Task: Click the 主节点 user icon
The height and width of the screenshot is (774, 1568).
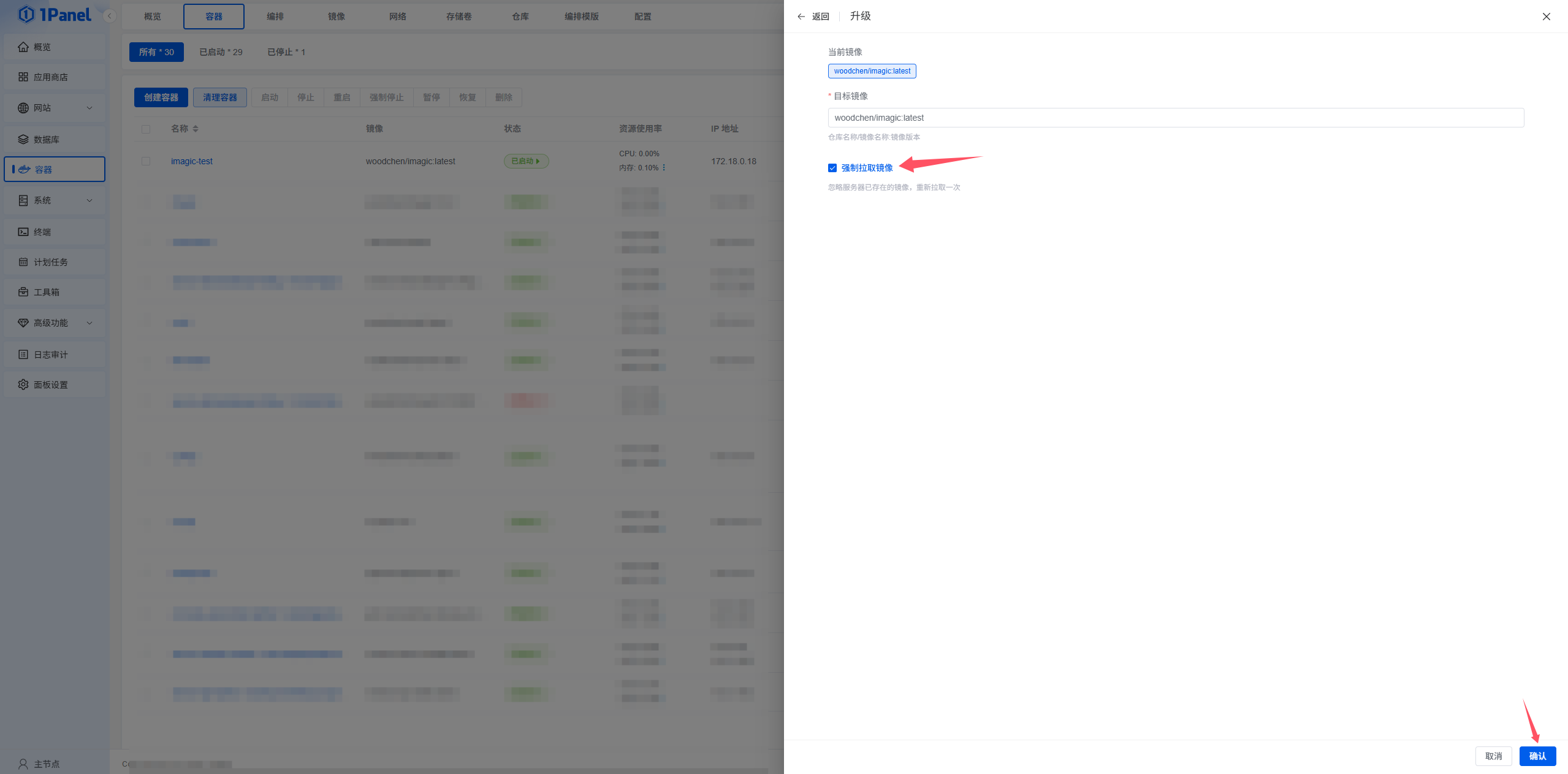Action: [23, 764]
